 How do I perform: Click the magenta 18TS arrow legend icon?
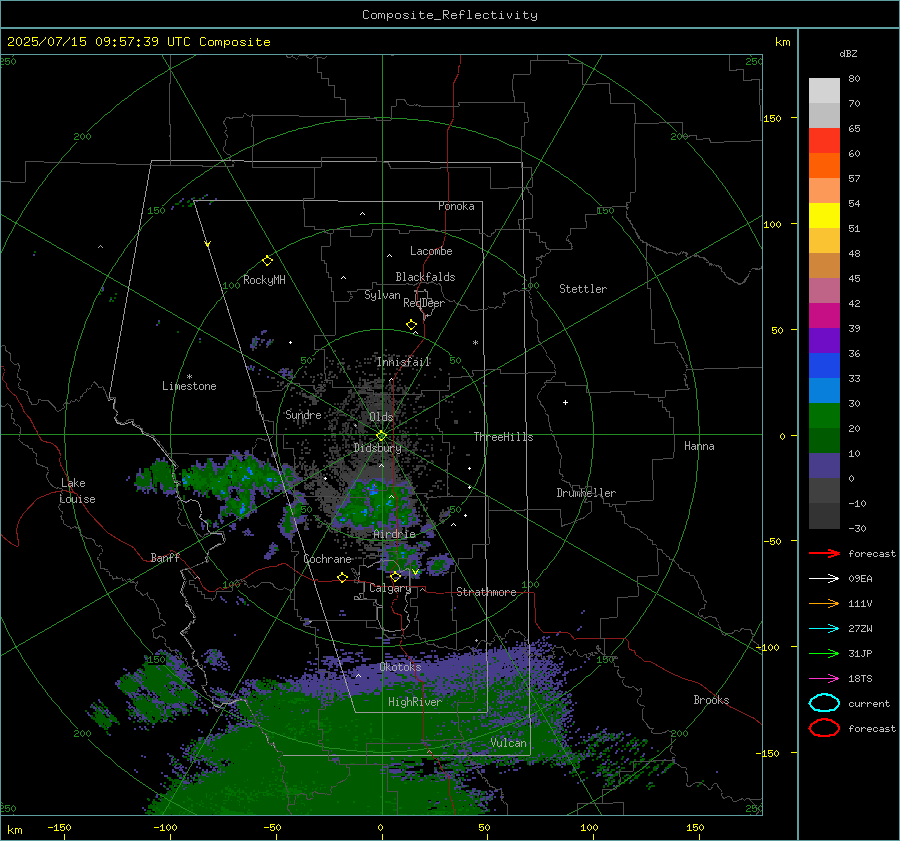tap(824, 679)
